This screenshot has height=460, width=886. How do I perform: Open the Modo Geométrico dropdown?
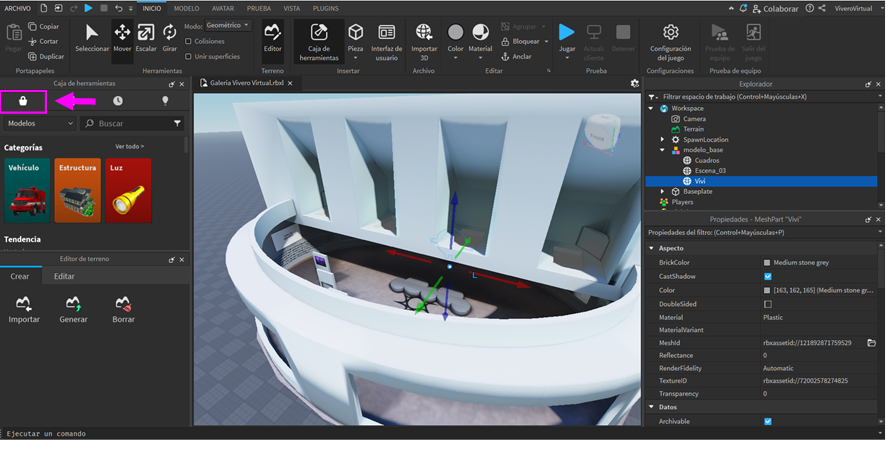(x=229, y=26)
